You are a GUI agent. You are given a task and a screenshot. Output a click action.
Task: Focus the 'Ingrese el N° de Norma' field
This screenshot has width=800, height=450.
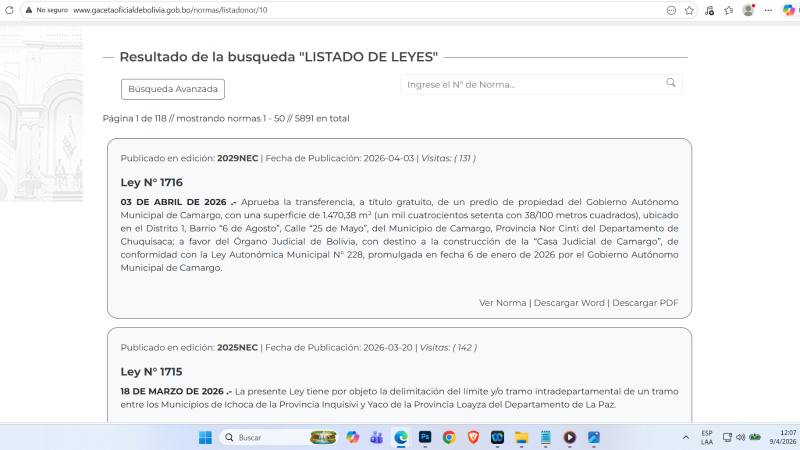point(541,85)
